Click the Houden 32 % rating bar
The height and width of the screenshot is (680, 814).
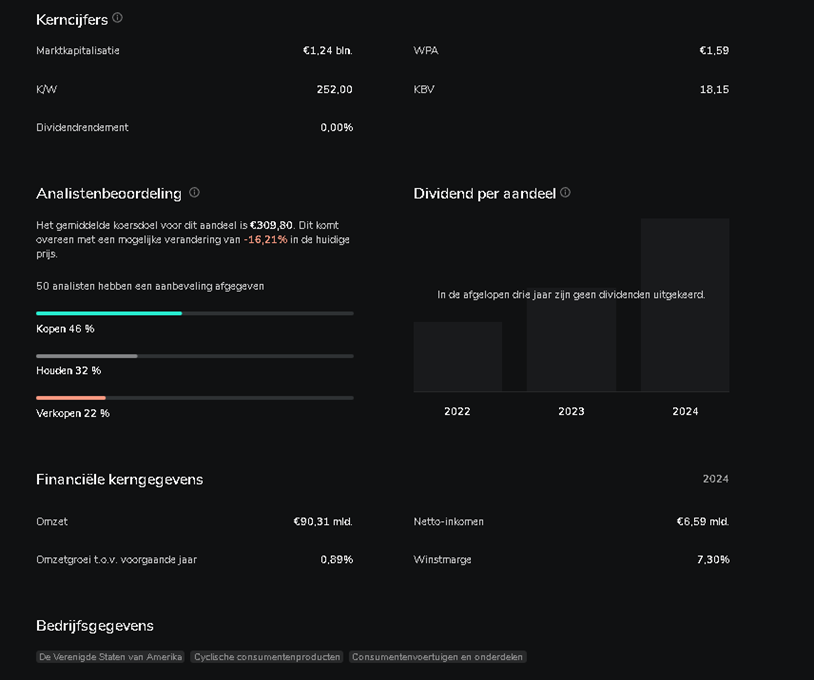tap(194, 355)
